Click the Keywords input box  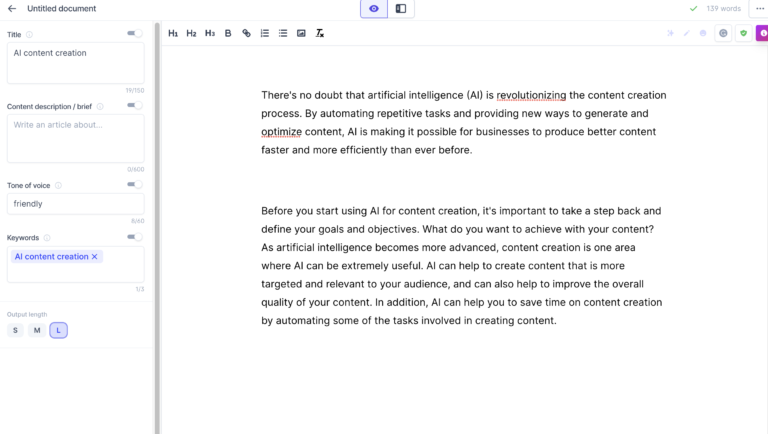tap(75, 265)
